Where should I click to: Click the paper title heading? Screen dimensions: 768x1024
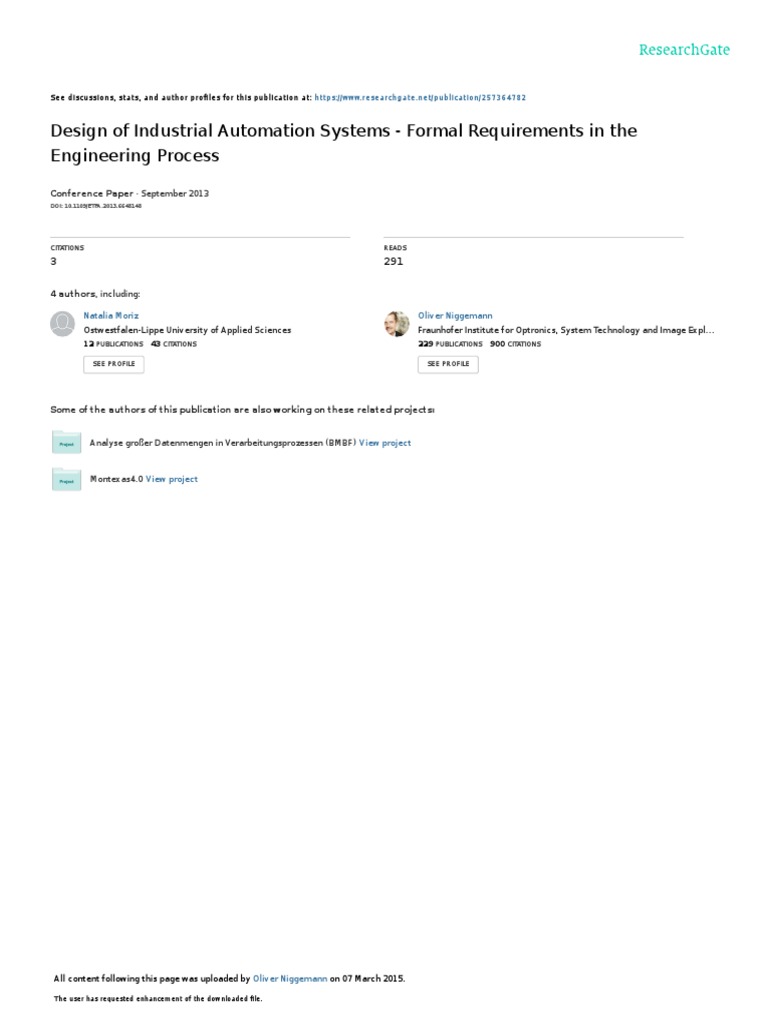point(343,142)
